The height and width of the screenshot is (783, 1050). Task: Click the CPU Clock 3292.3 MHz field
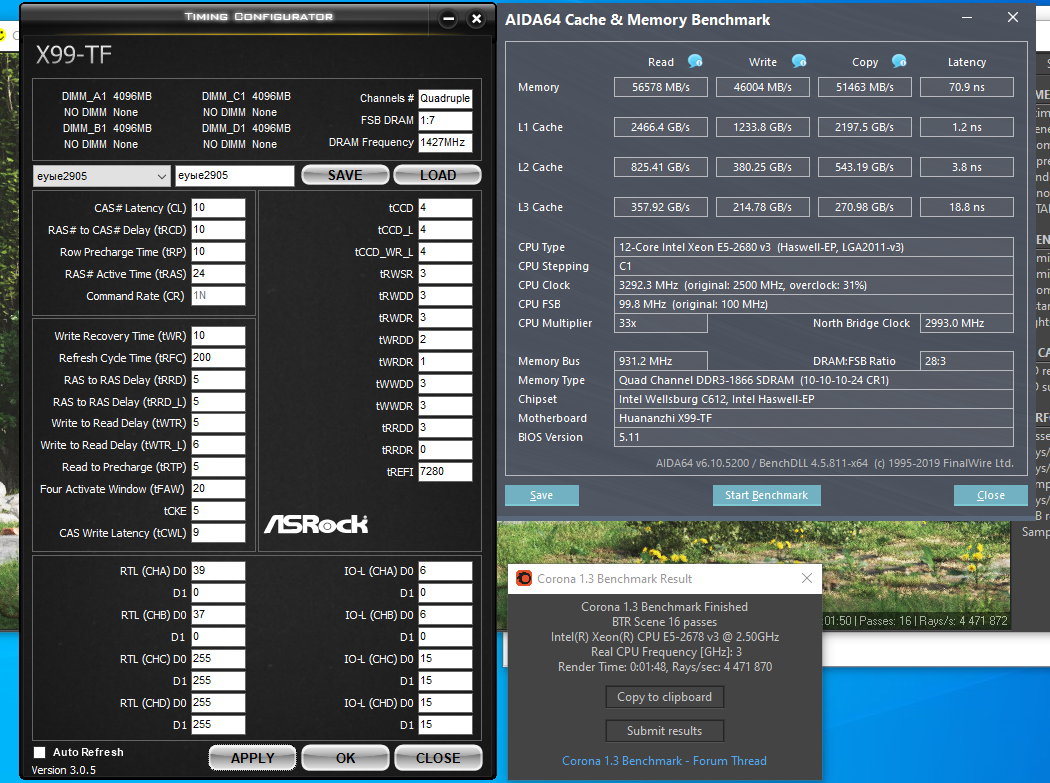point(814,285)
